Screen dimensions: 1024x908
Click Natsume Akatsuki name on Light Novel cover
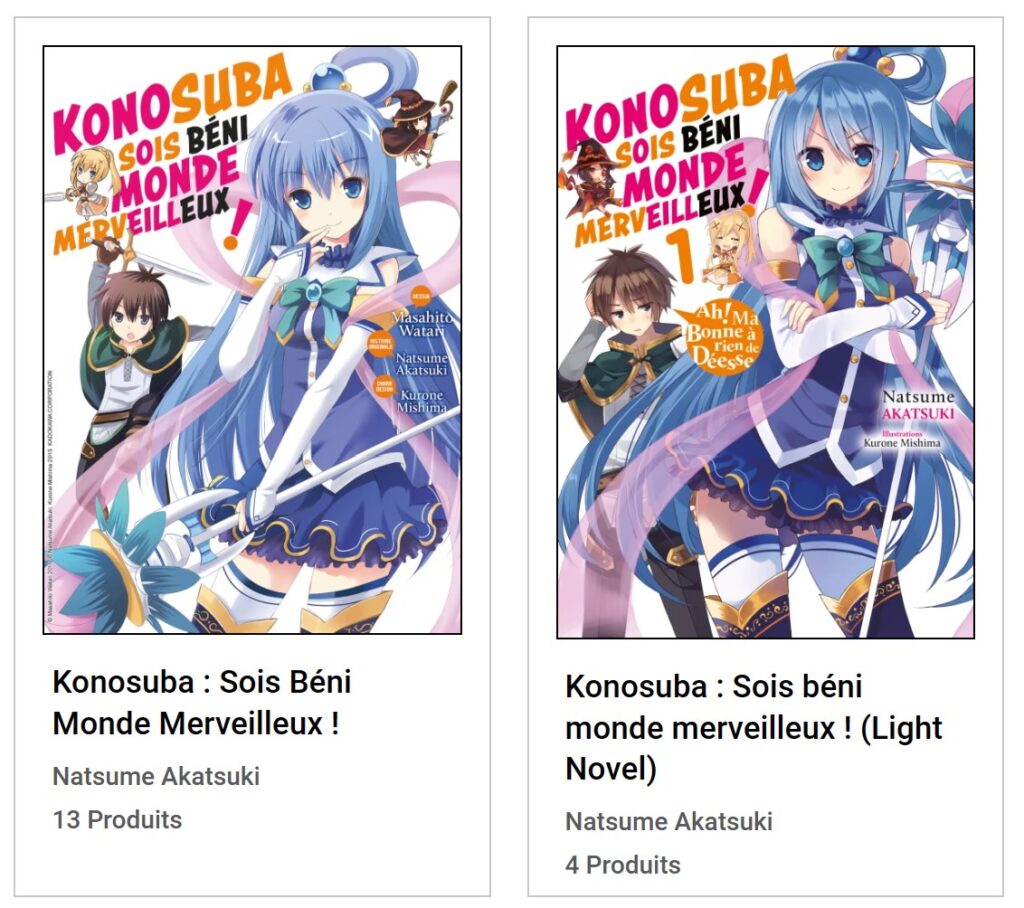pyautogui.click(x=918, y=404)
